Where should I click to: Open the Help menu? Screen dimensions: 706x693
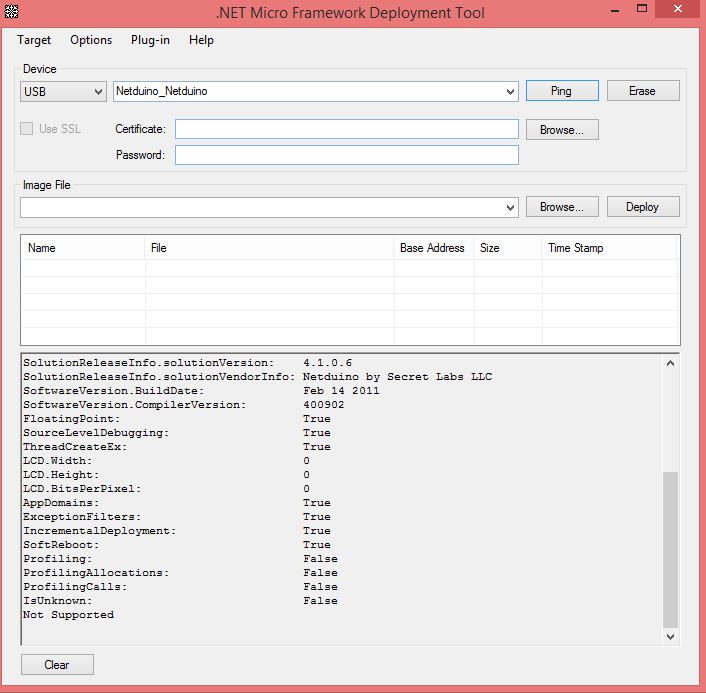201,40
